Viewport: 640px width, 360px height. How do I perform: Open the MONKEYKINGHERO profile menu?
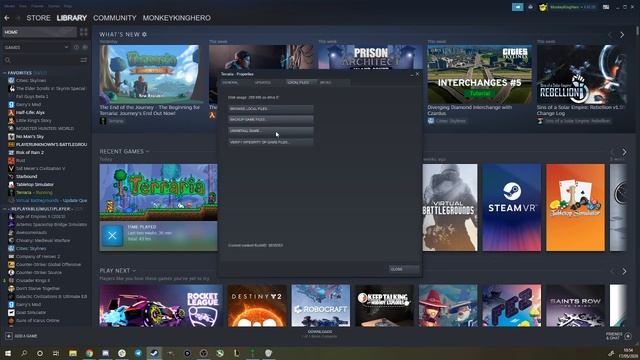coord(177,18)
